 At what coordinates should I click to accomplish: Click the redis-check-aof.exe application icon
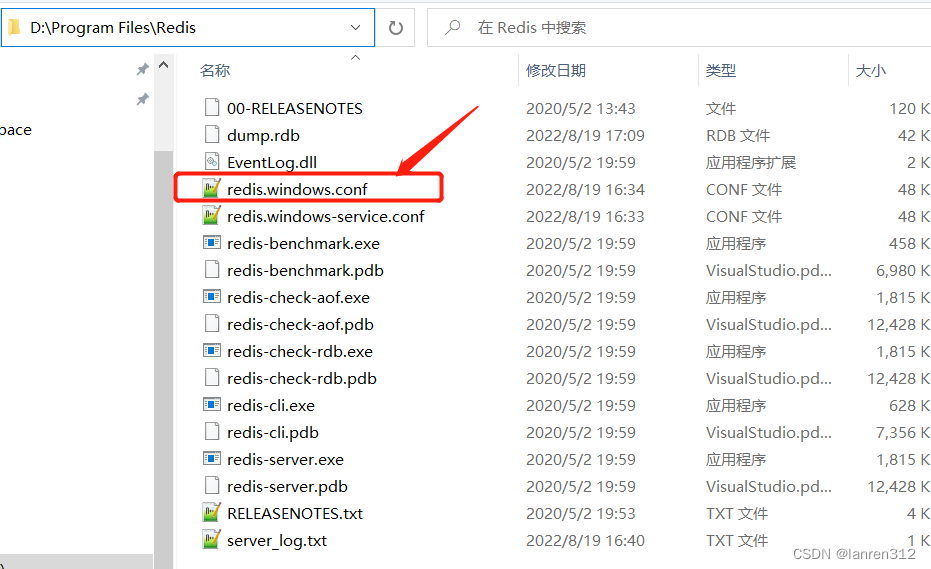[211, 297]
